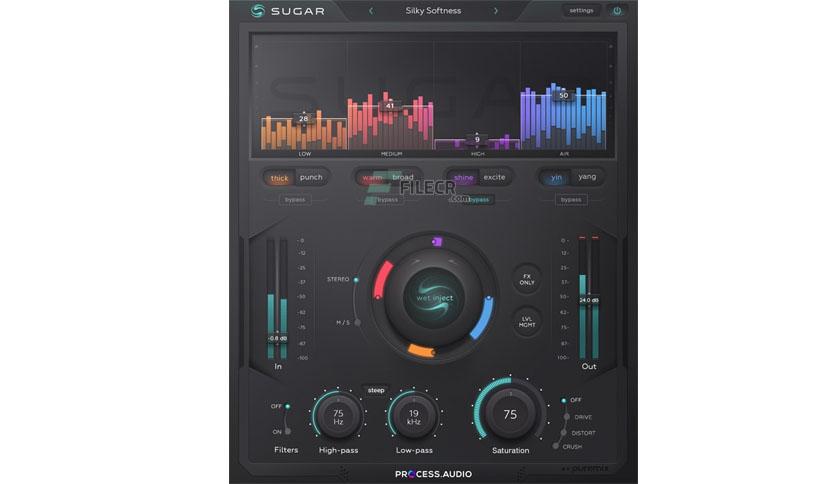Image resolution: width=836 pixels, height=484 pixels.
Task: Click the puremix logo
Action: (584, 469)
